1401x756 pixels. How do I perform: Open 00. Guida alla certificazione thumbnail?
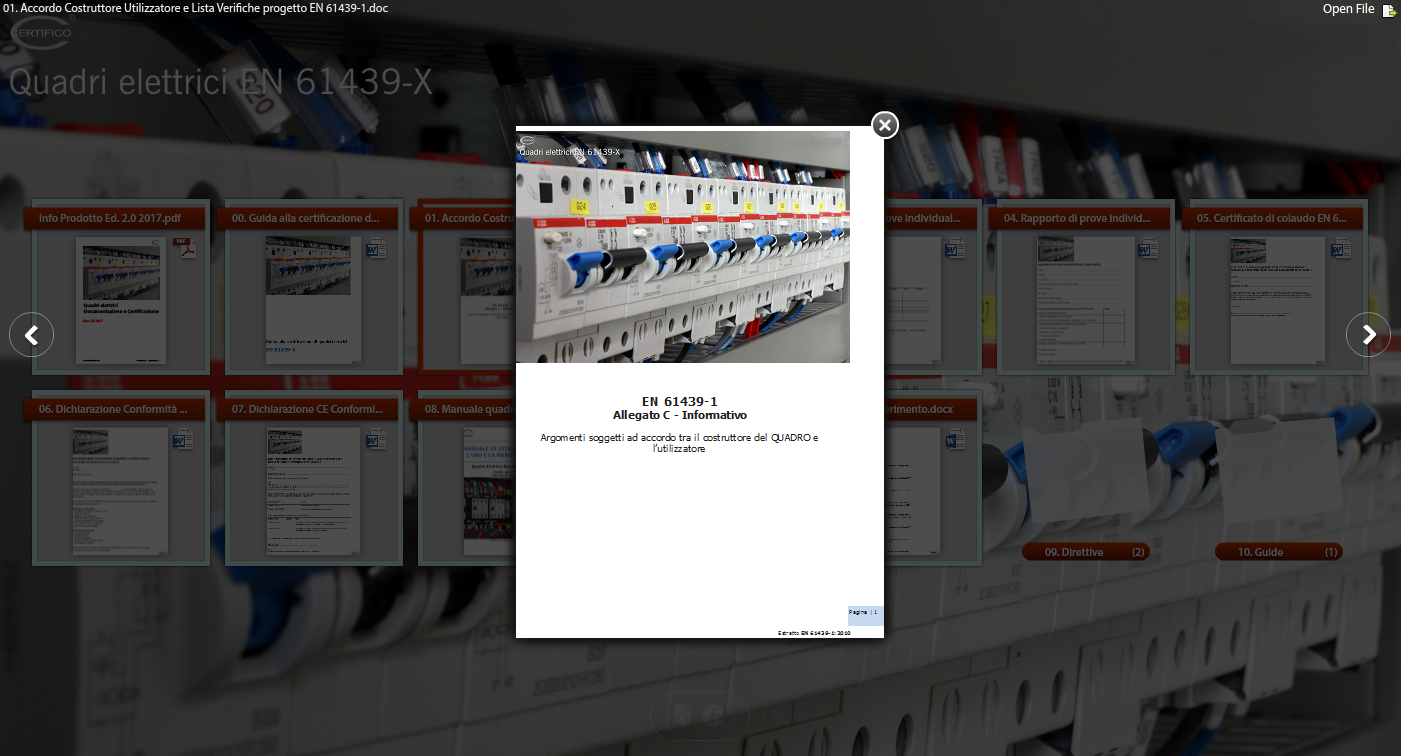tap(307, 300)
